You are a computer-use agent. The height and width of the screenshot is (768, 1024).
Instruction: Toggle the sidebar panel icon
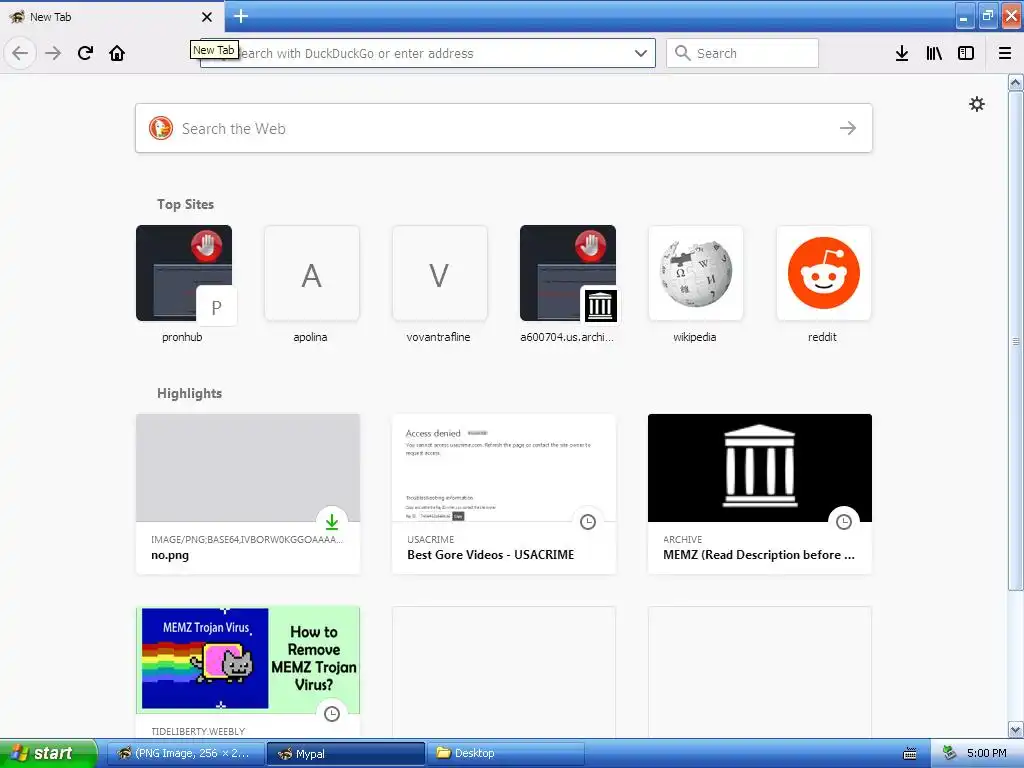pyautogui.click(x=966, y=53)
